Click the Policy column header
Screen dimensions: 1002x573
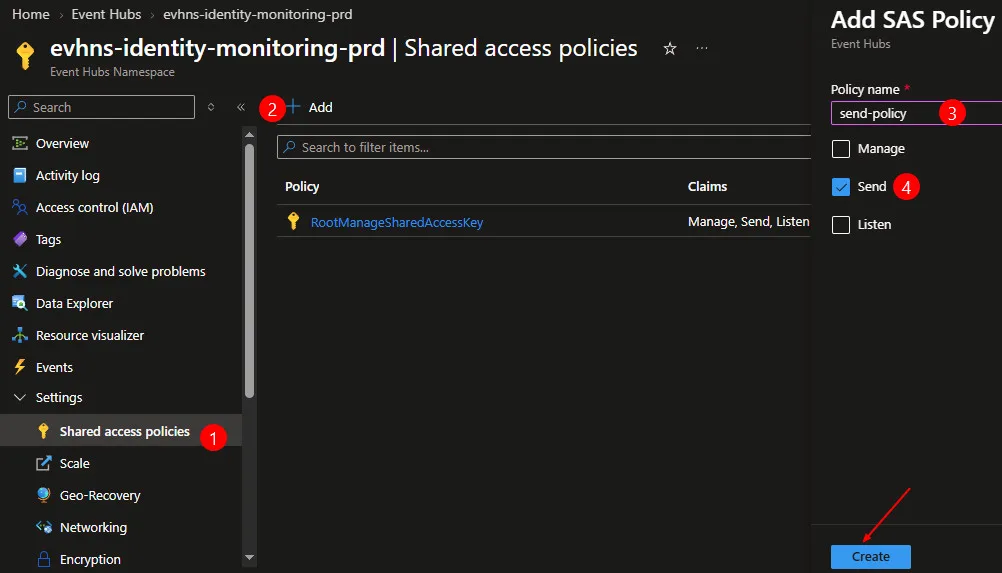point(302,187)
